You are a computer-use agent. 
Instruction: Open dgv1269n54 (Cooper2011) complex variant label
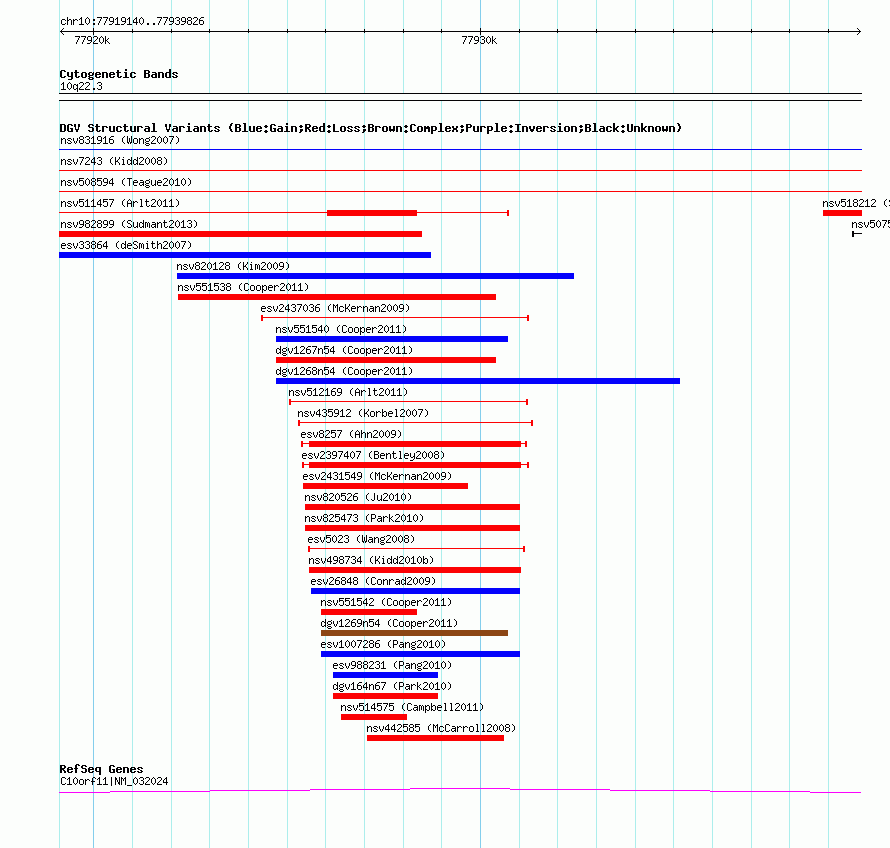click(x=389, y=623)
